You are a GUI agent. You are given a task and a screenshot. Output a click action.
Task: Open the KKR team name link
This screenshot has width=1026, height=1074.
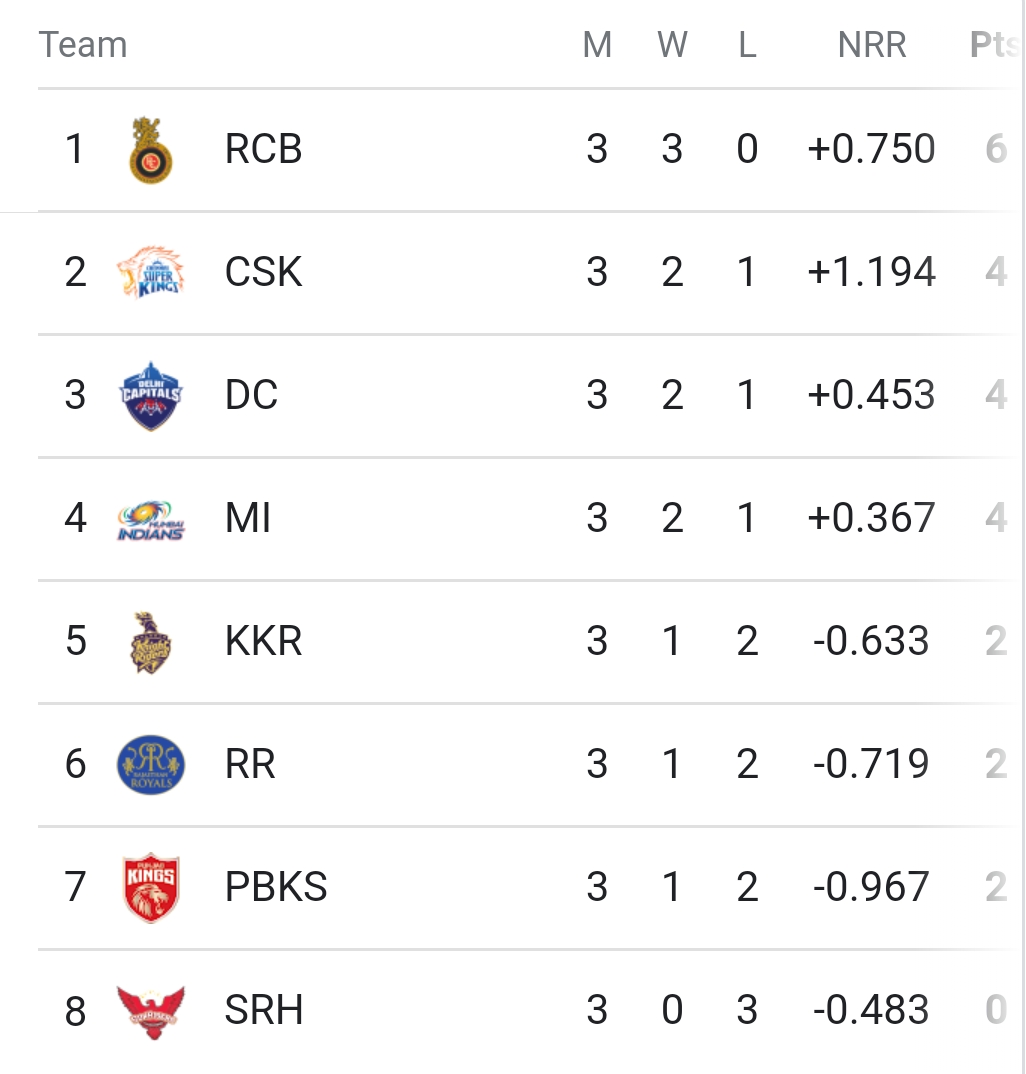(x=264, y=641)
